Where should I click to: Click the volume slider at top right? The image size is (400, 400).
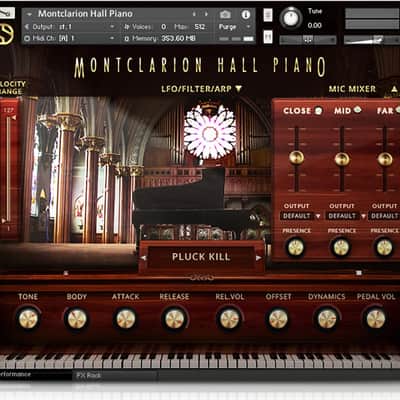pyautogui.click(x=372, y=40)
